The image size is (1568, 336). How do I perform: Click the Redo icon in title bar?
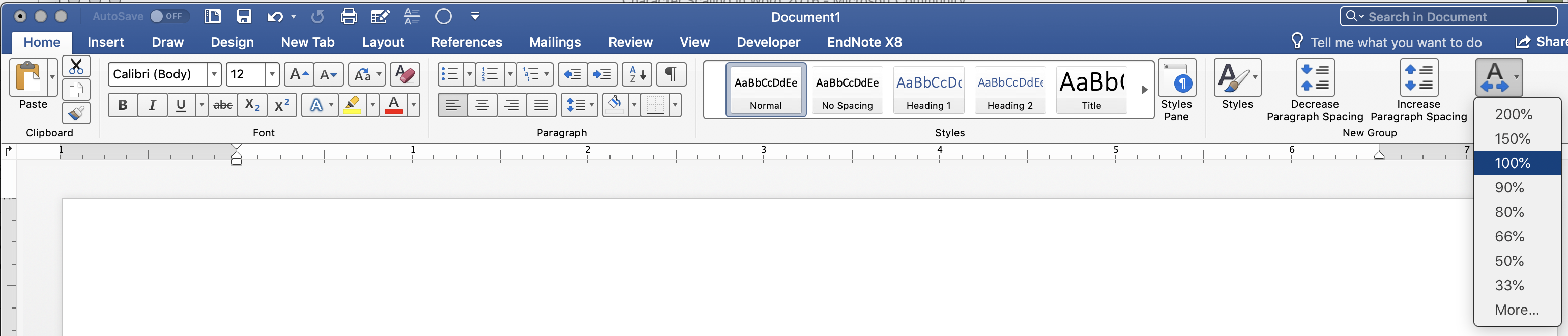(x=317, y=16)
